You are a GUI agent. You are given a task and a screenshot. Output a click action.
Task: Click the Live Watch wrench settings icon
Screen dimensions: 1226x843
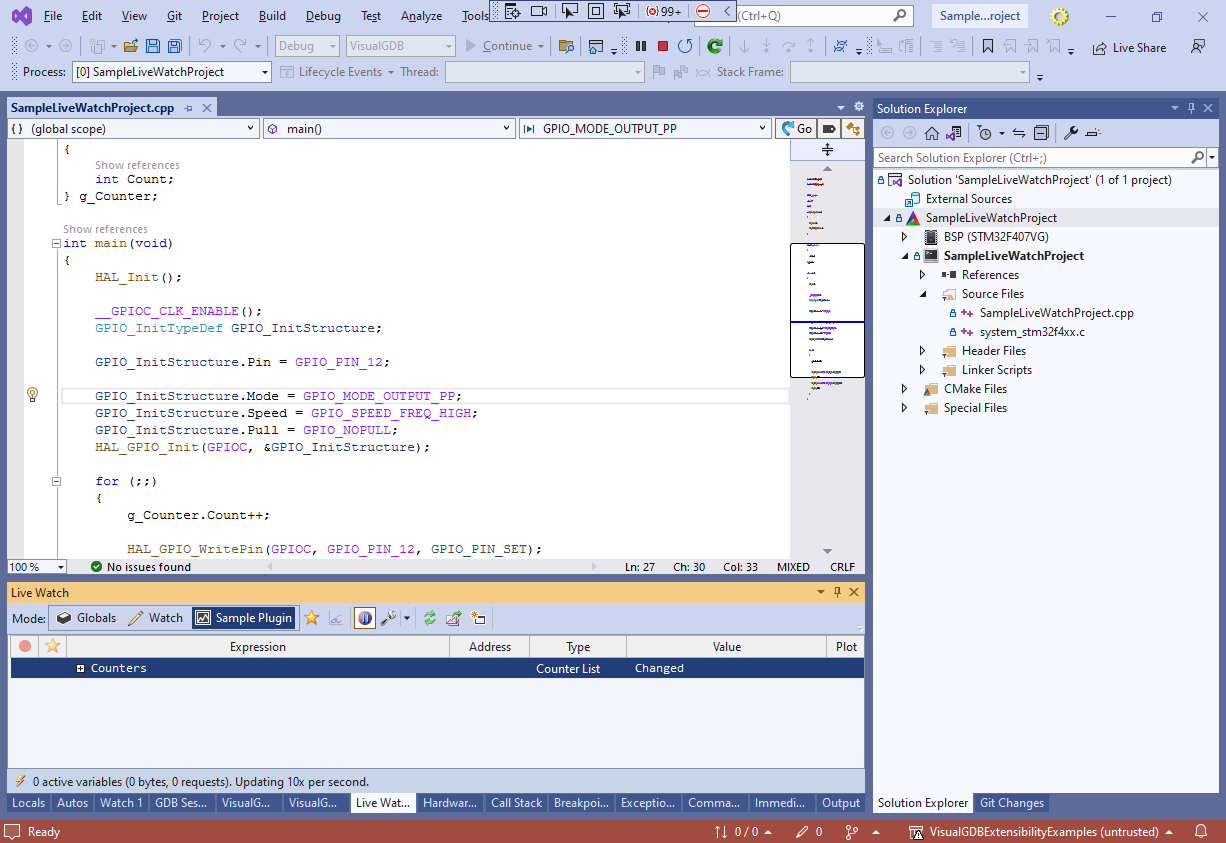[388, 618]
